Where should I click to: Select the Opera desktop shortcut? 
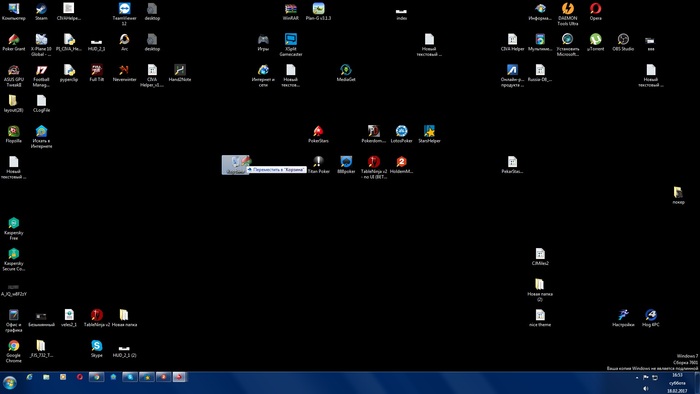pos(596,12)
